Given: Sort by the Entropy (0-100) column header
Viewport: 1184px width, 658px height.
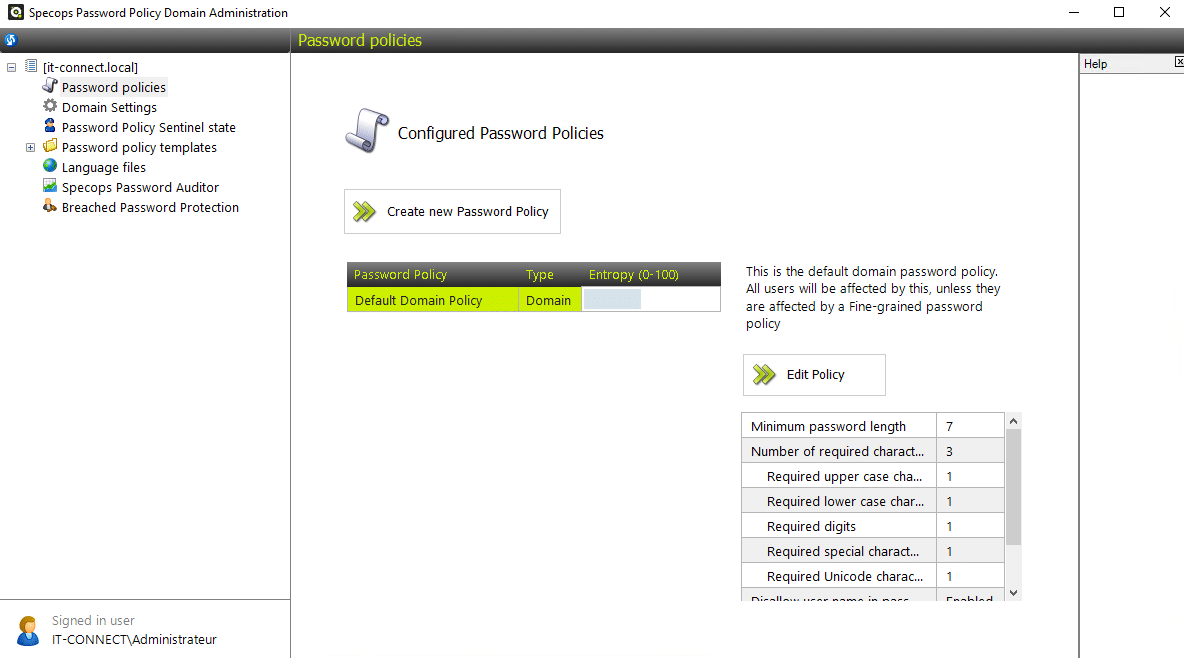Looking at the screenshot, I should 633,275.
